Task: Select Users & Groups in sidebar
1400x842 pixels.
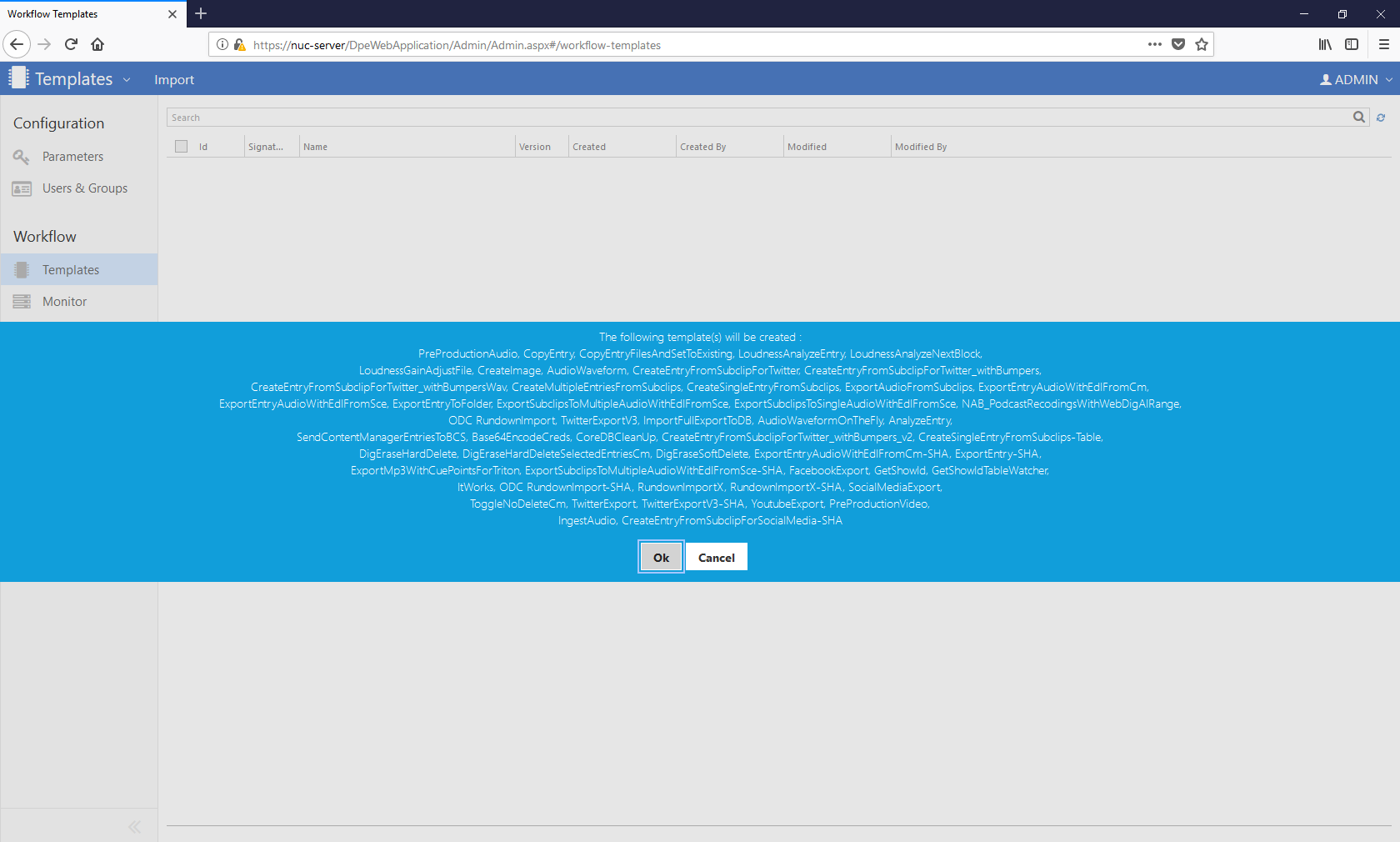Action: pyautogui.click(x=84, y=188)
